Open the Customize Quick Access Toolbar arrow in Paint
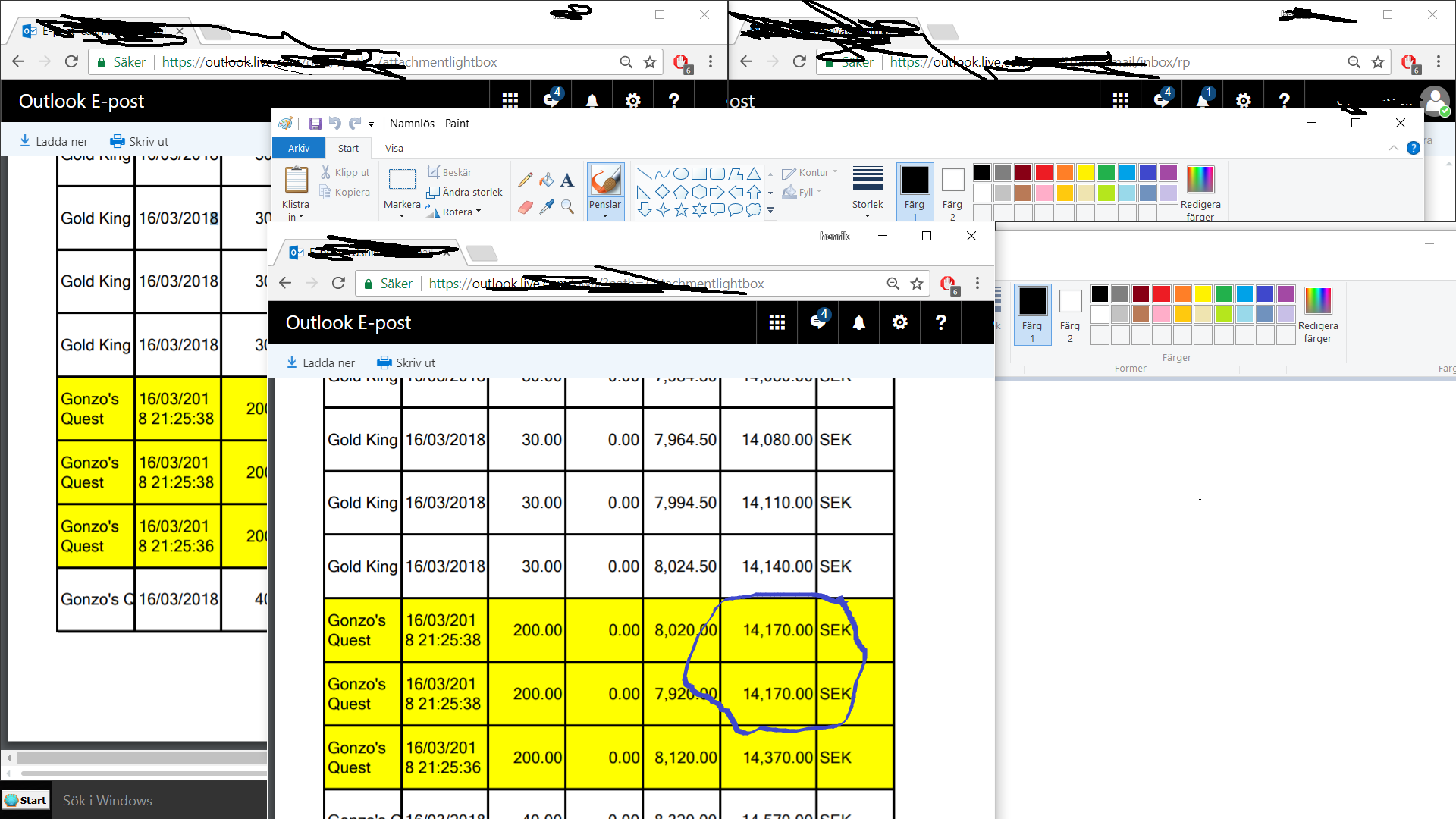This screenshot has height=819, width=1456. pyautogui.click(x=372, y=124)
